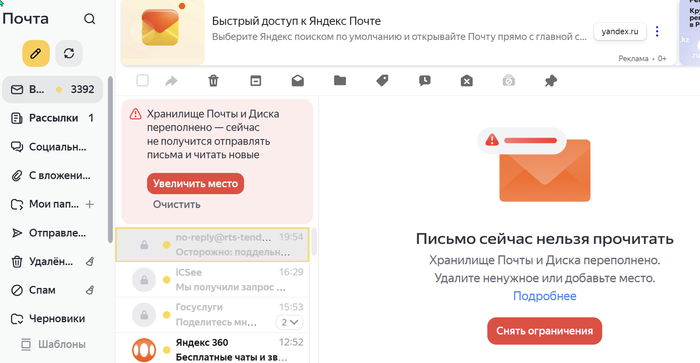Screen dimensions: 700x363
Task: Open Шаблоны subfolder
Action: click(53, 344)
